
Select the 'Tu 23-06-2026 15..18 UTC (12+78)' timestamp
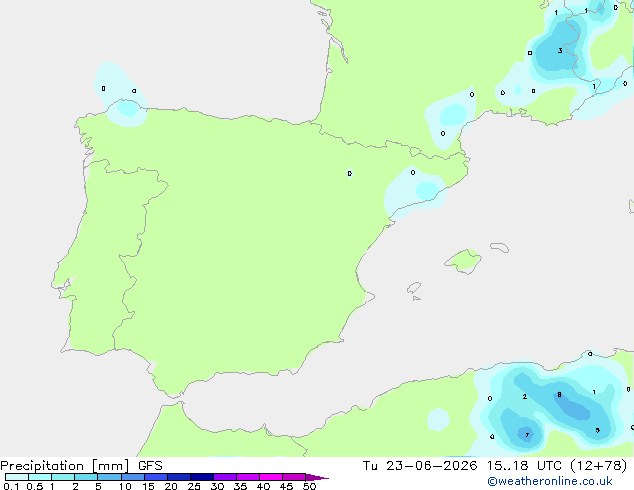point(495,466)
